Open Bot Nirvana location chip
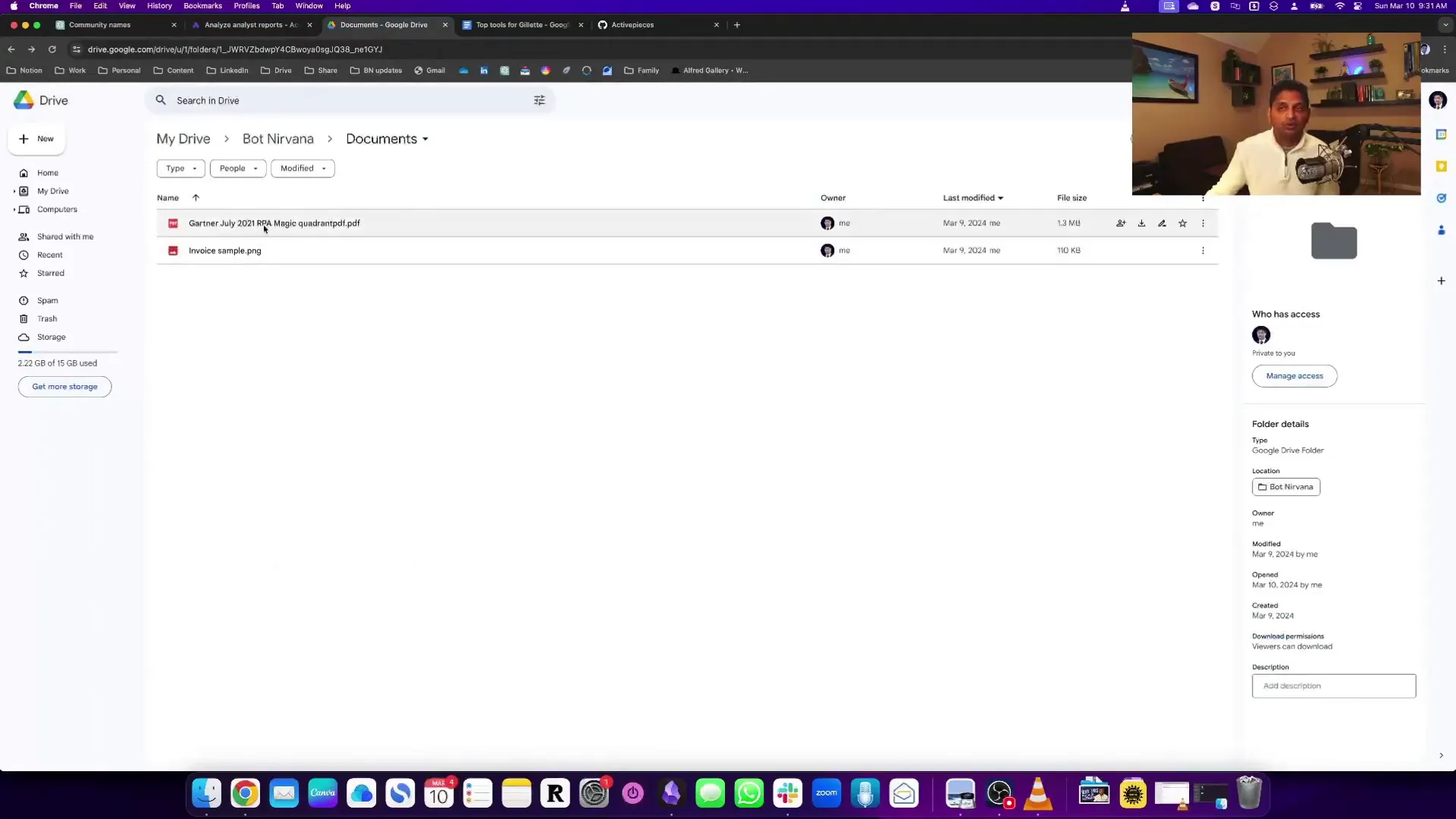The image size is (1456, 819). click(x=1286, y=487)
